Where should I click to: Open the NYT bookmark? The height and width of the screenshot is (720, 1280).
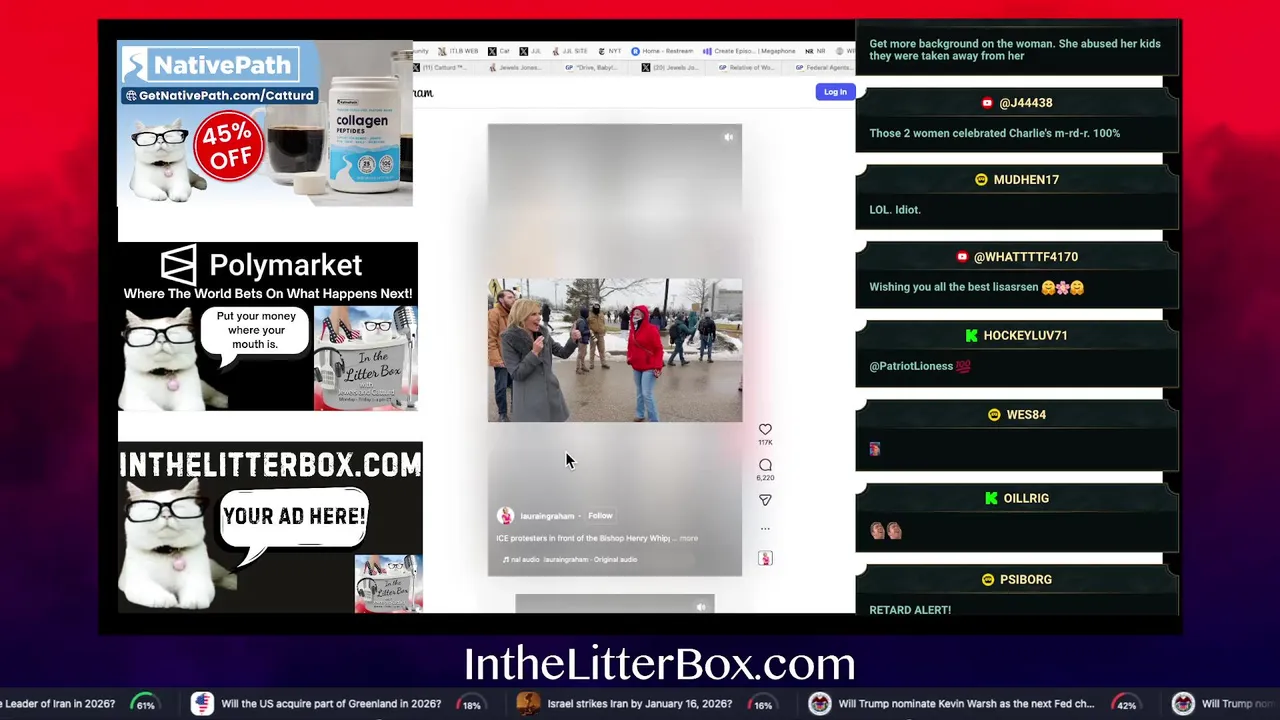pyautogui.click(x=609, y=51)
